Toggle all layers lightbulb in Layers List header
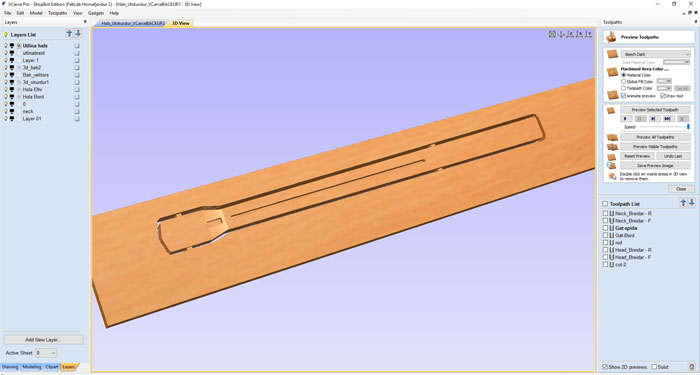The height and width of the screenshot is (375, 700). pyautogui.click(x=6, y=34)
